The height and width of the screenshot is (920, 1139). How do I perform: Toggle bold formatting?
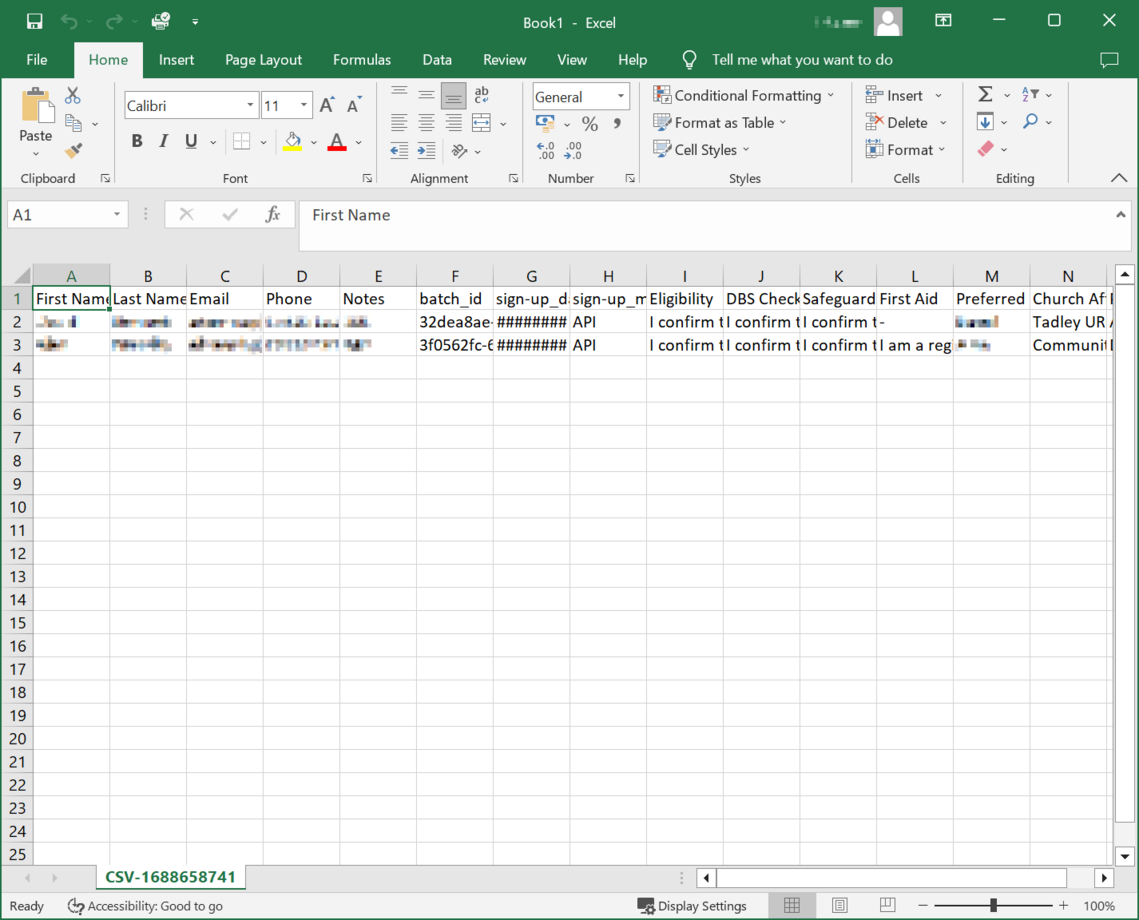click(x=137, y=141)
